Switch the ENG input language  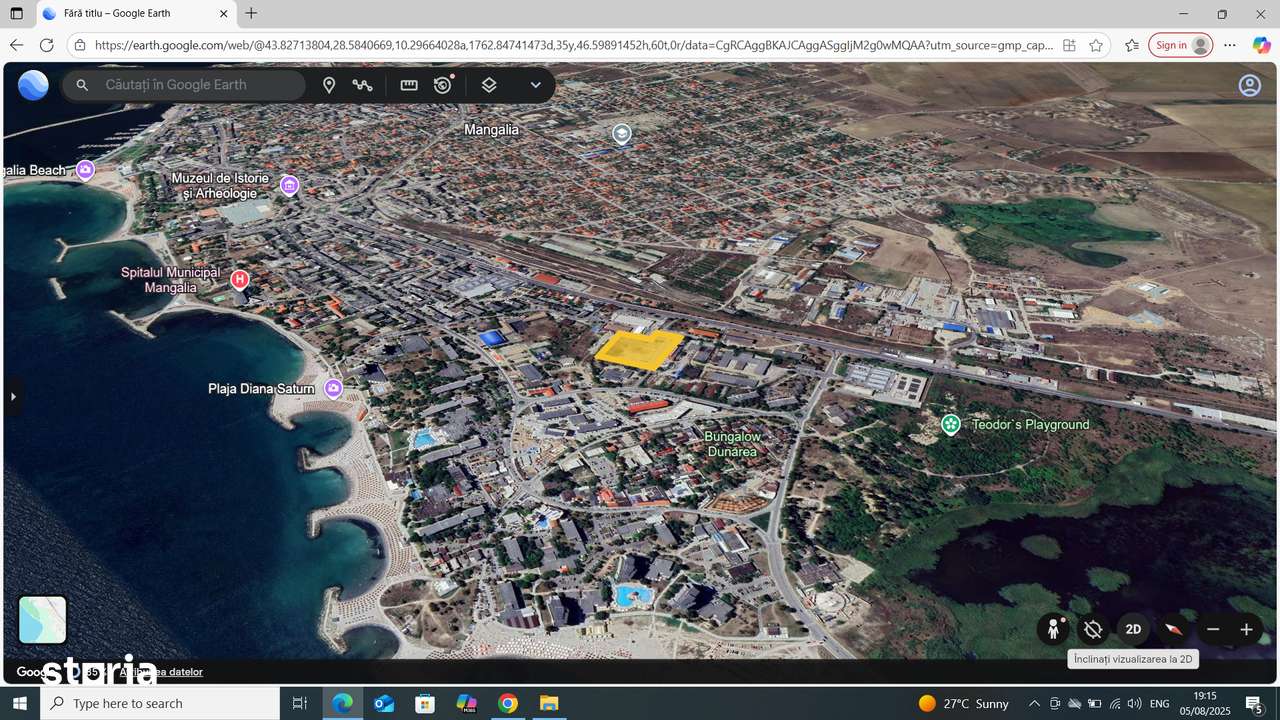click(x=1160, y=703)
